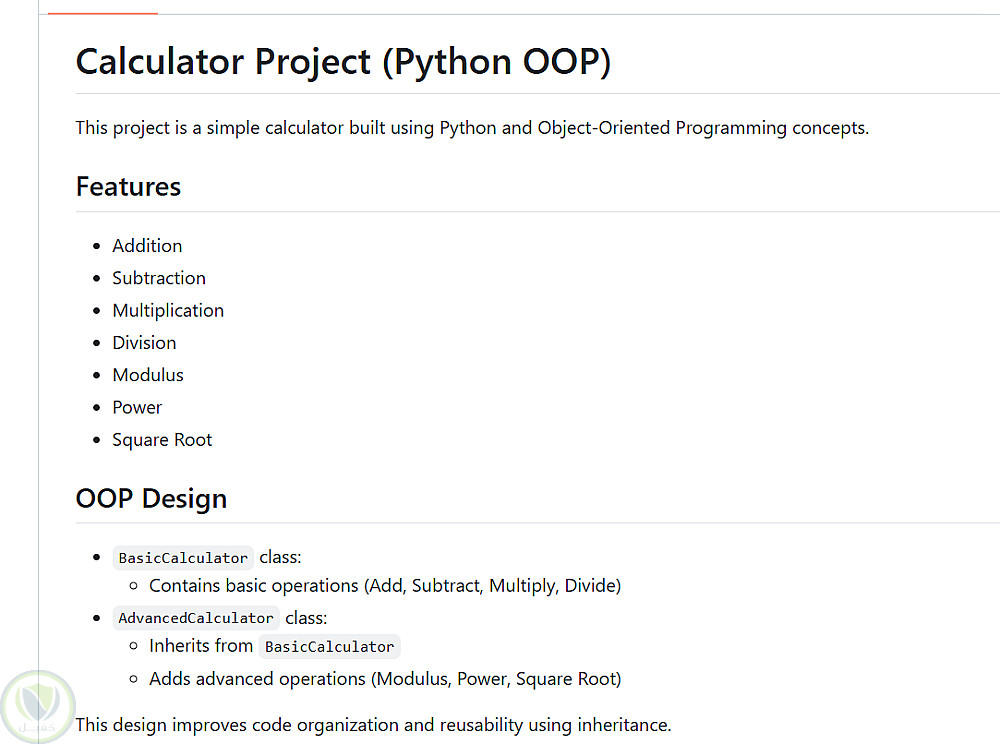Click the green leaf watermark logo
Image resolution: width=1000 pixels, height=744 pixels.
tap(36, 704)
